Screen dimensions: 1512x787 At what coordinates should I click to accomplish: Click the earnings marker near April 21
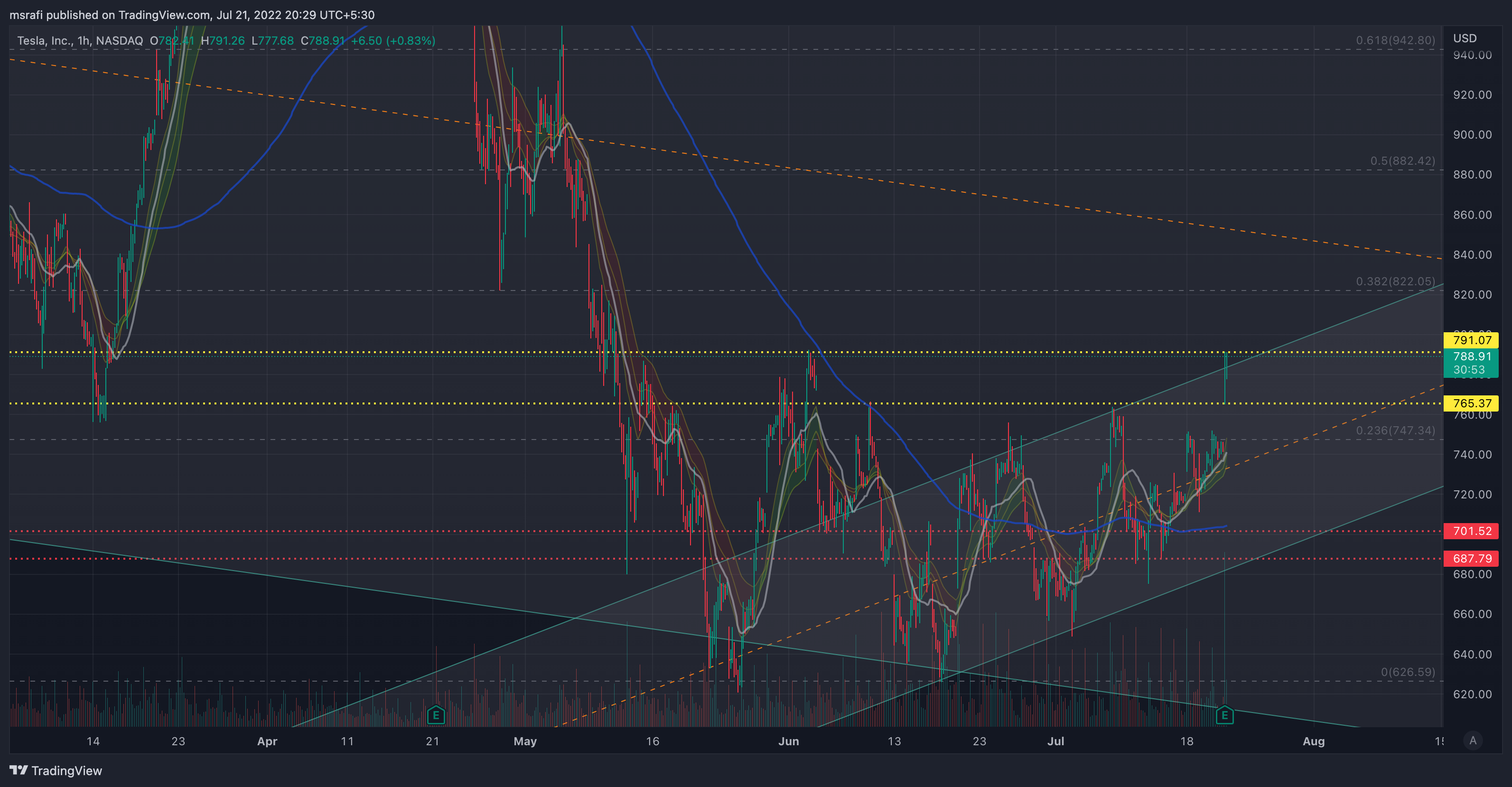pos(436,715)
